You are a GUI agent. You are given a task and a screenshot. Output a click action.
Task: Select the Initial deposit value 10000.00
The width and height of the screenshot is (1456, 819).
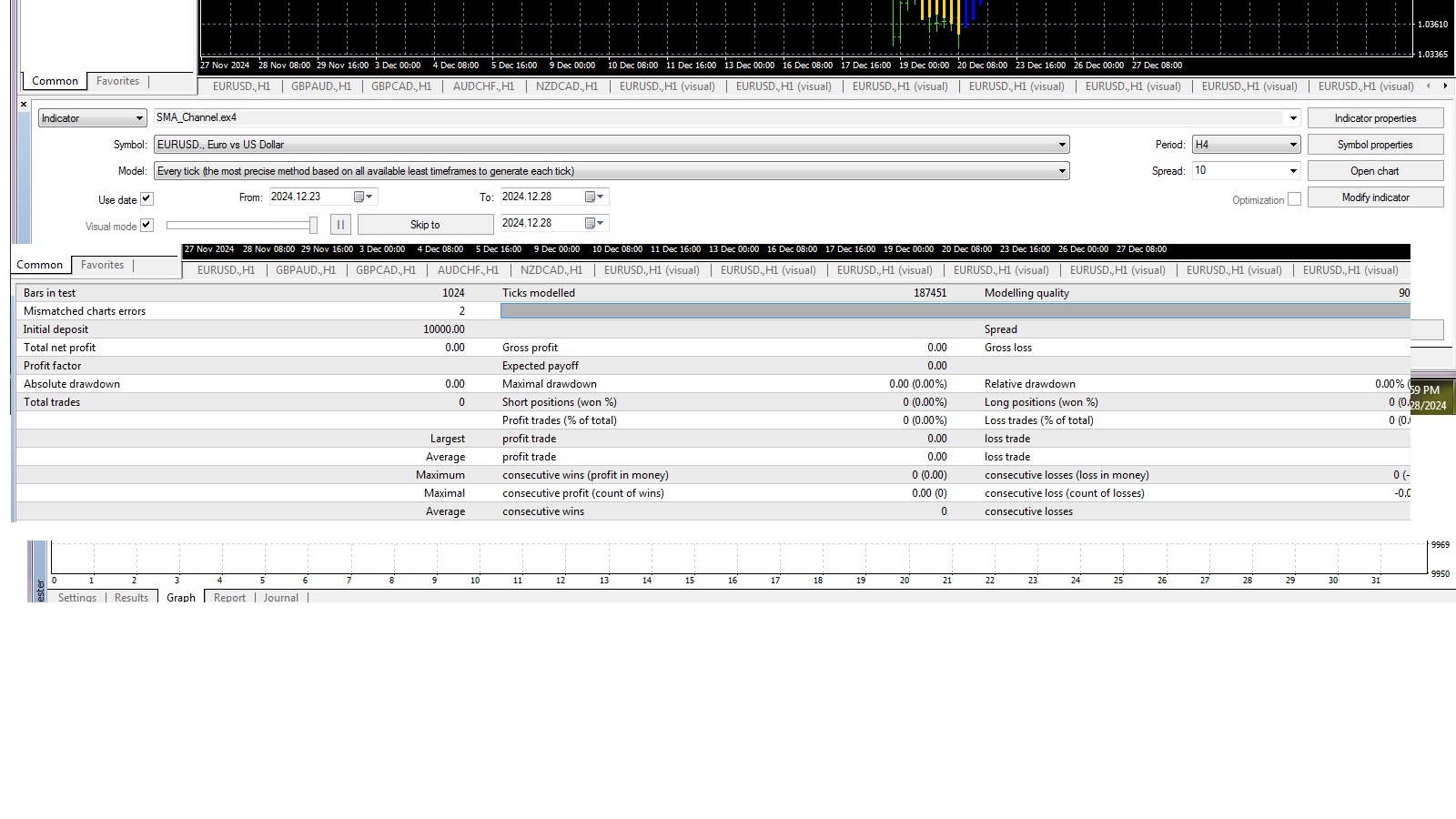[x=443, y=329]
